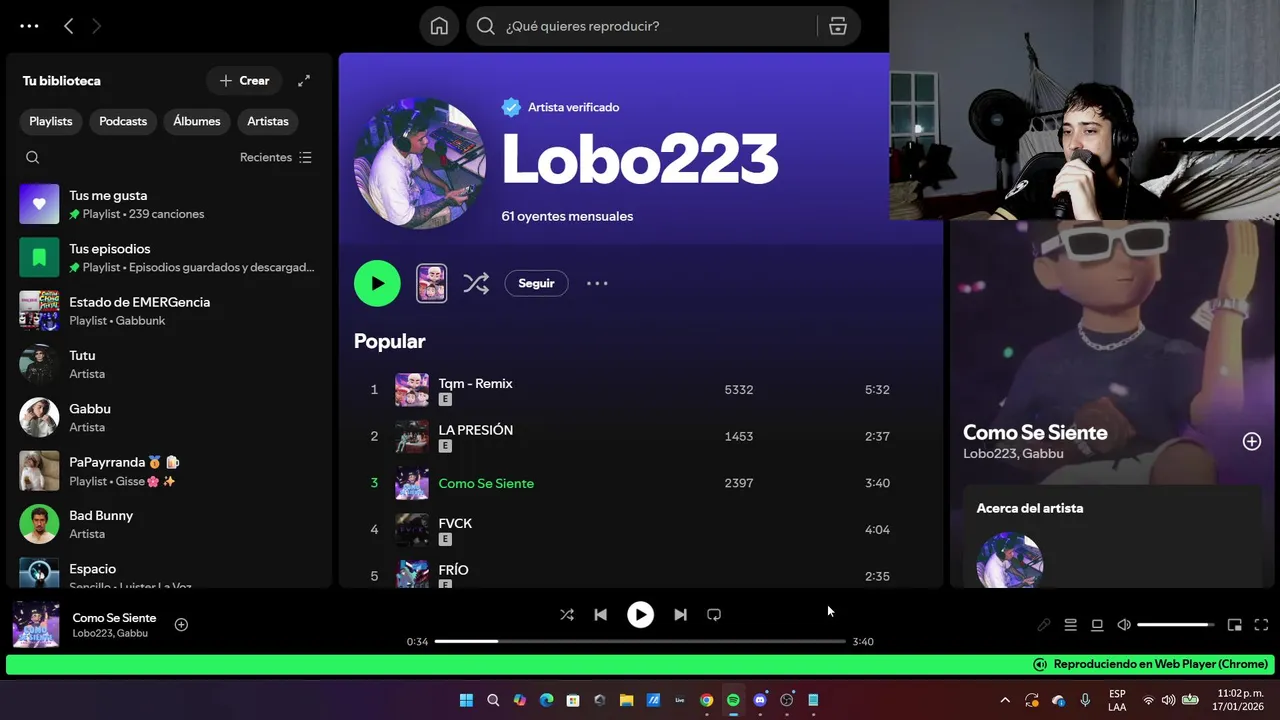Open Discord from taskbar
The width and height of the screenshot is (1280, 720).
[760, 700]
